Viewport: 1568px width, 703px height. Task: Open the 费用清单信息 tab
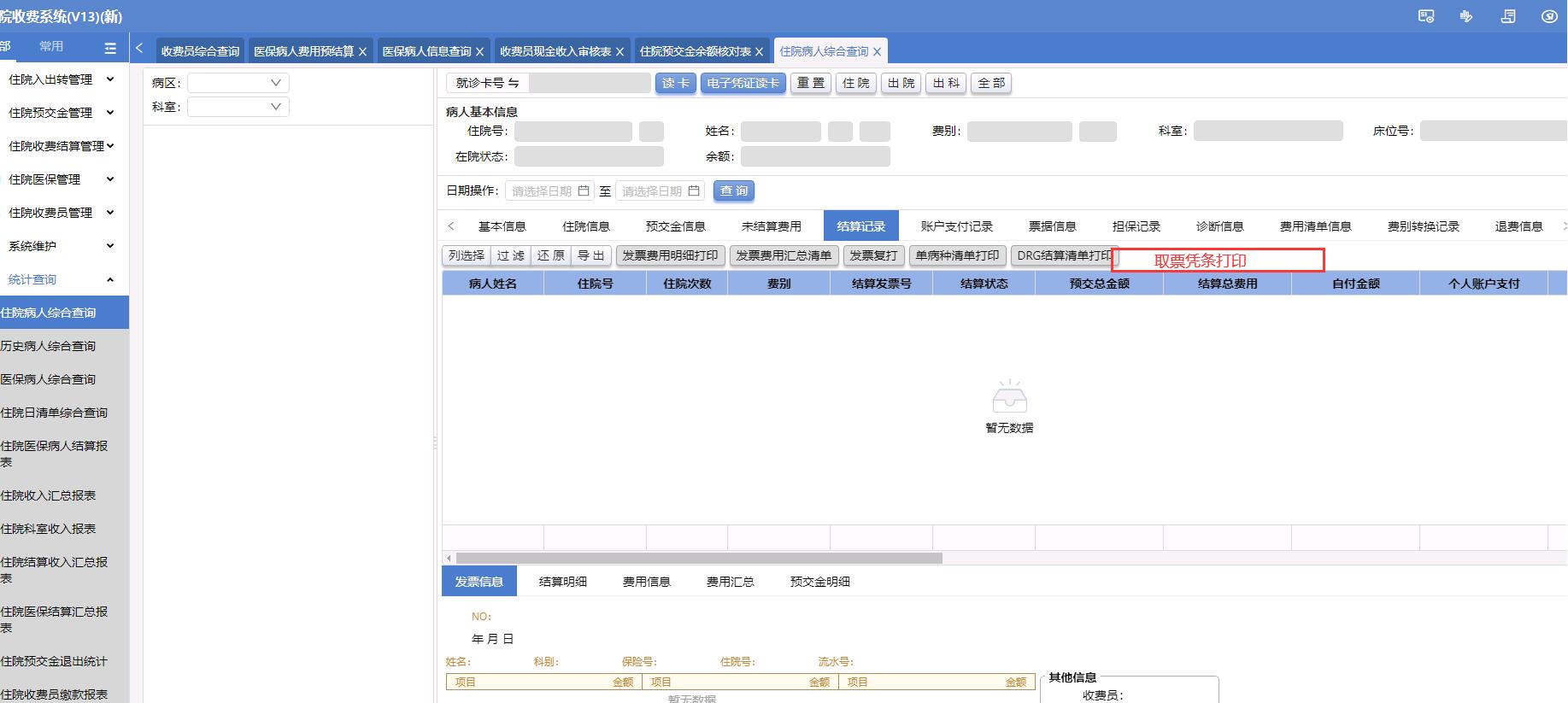point(1315,226)
